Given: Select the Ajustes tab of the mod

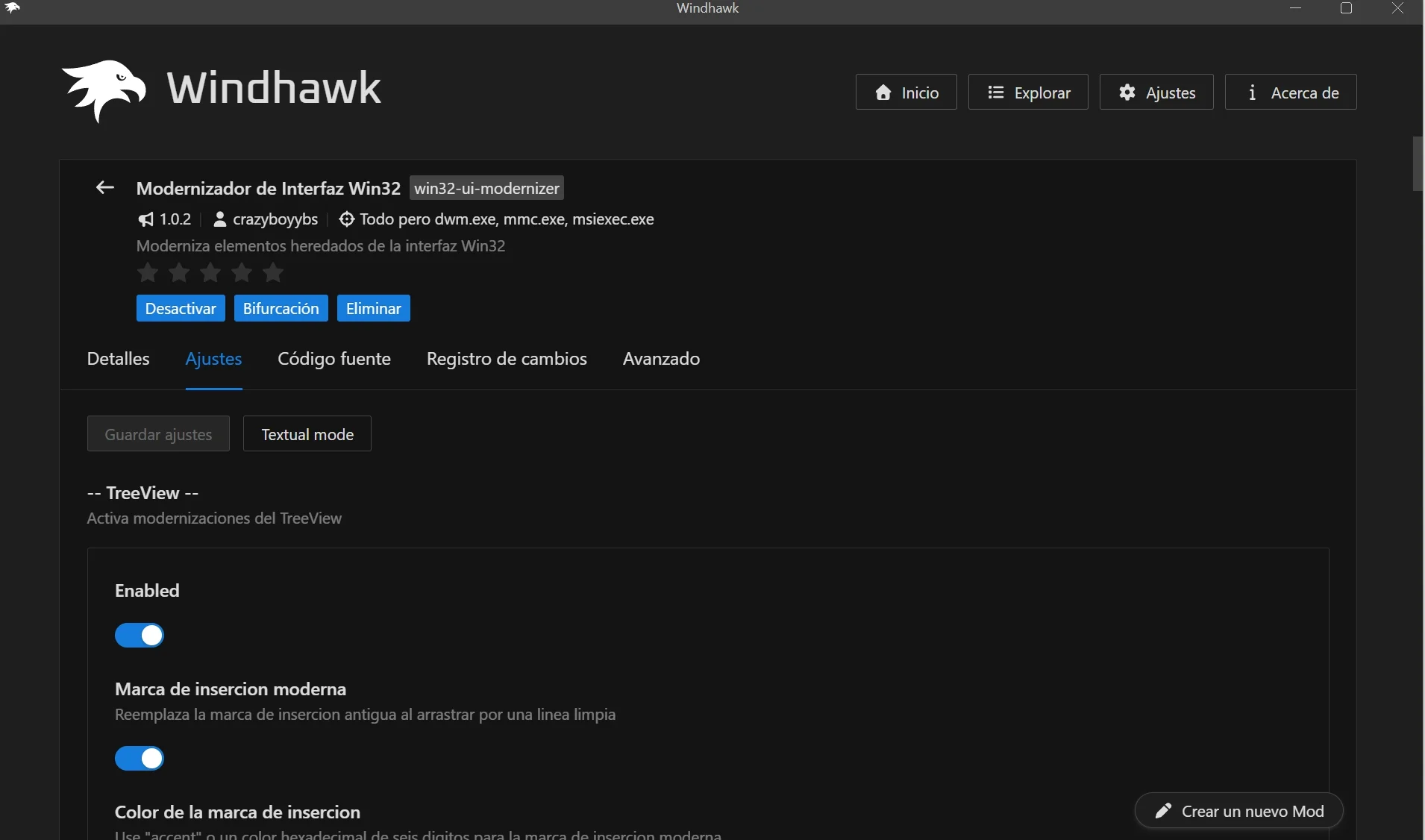Looking at the screenshot, I should coord(213,359).
